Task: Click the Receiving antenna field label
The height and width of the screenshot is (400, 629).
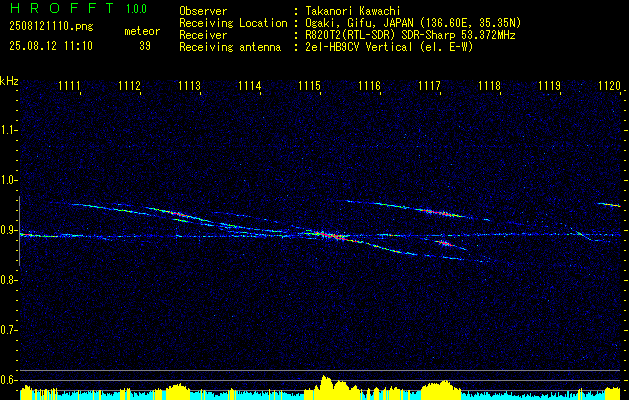Action: point(230,47)
